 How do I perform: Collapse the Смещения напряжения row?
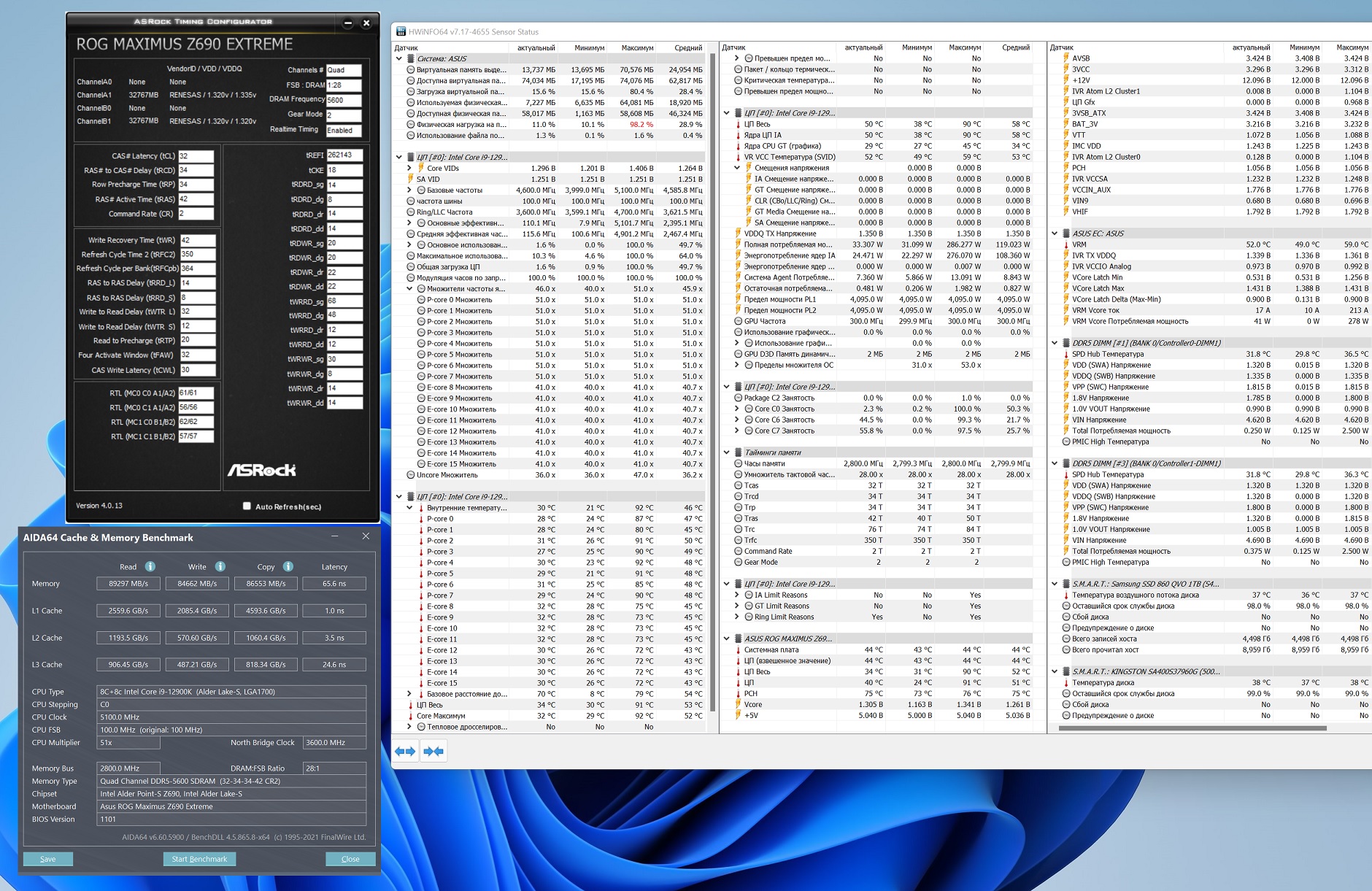737,168
